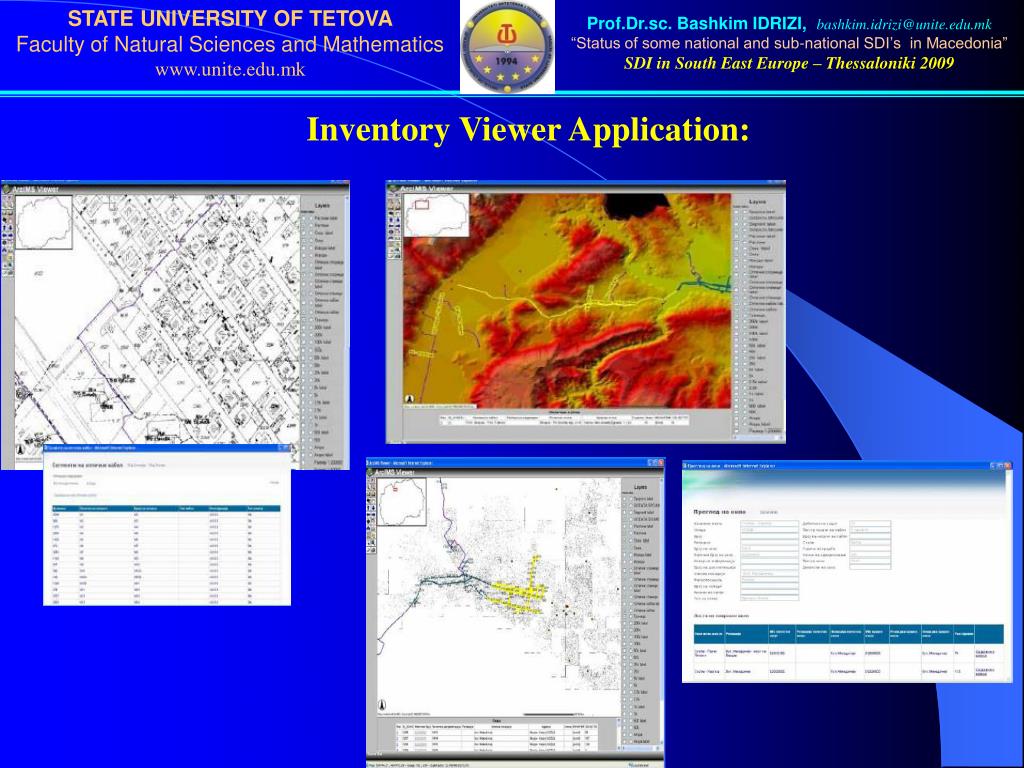Click the Layers heading in bottom-center viewer
Viewport: 1024px width, 768px height.
point(640,487)
